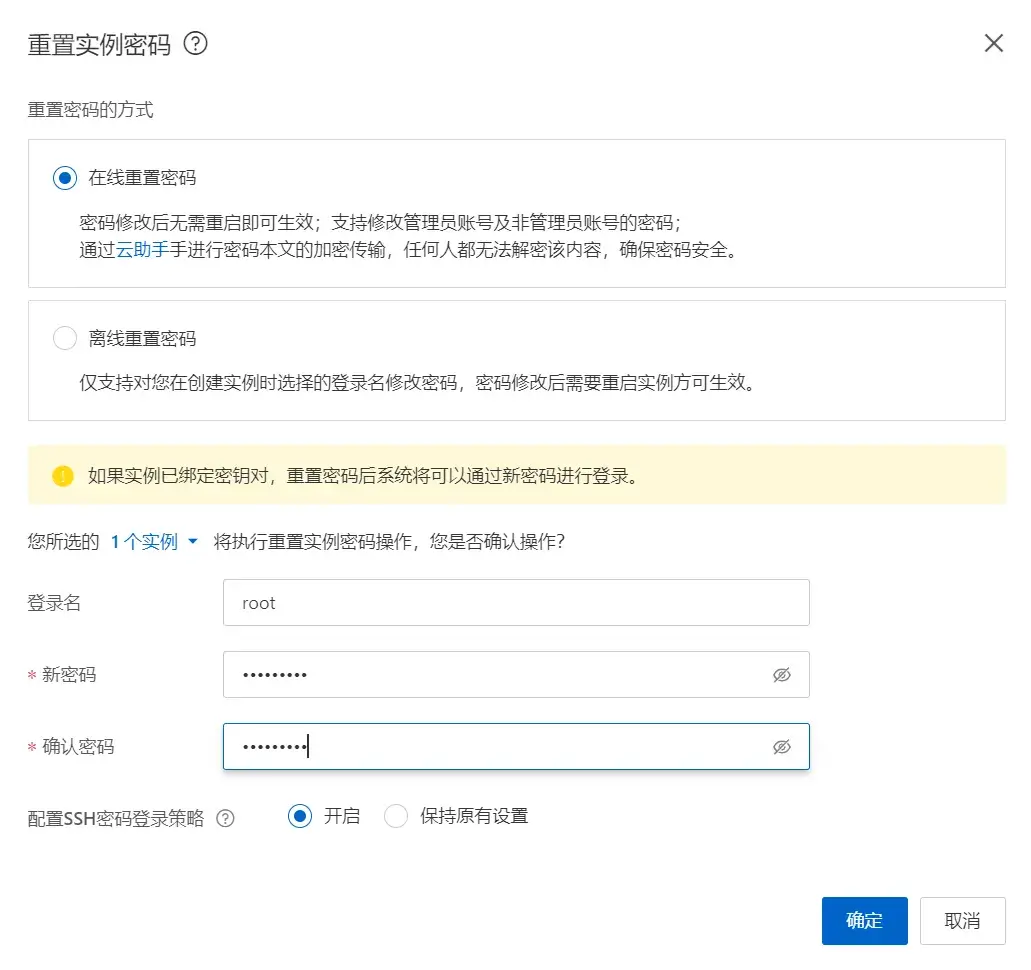The height and width of the screenshot is (970, 1031).
Task: Click the 确定 confirm button
Action: point(865,921)
